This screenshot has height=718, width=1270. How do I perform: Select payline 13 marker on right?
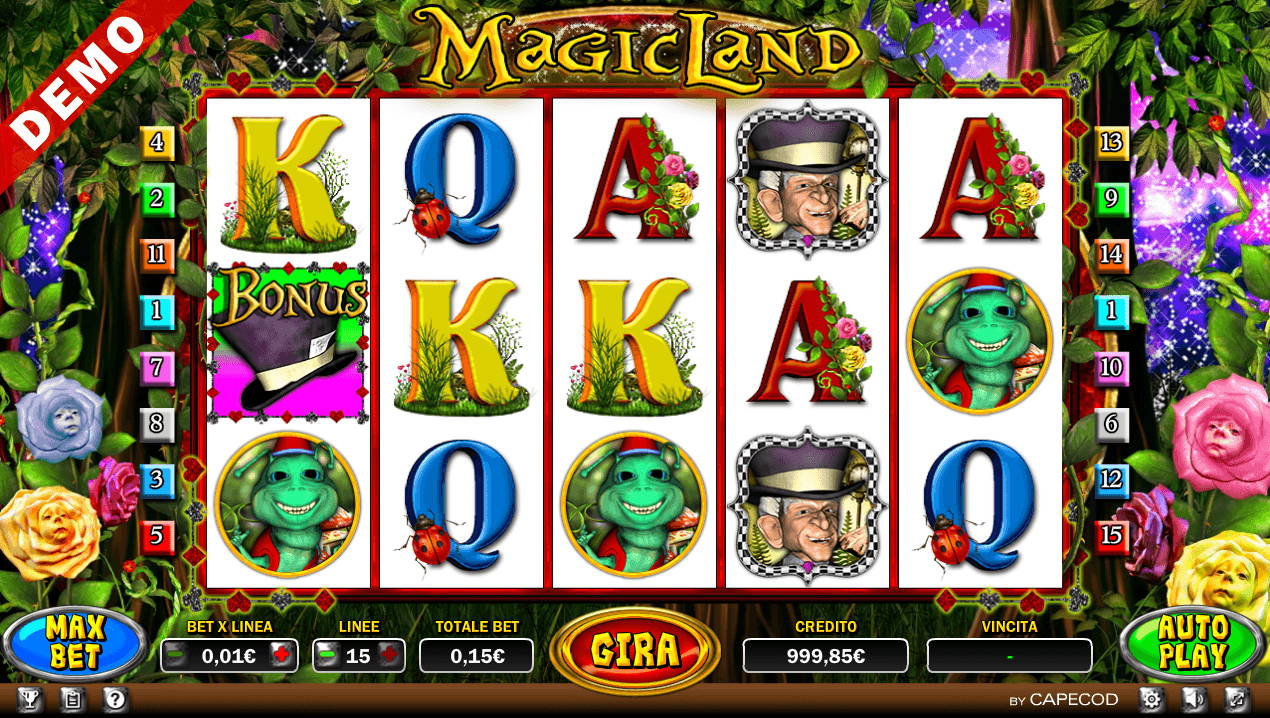point(1112,143)
